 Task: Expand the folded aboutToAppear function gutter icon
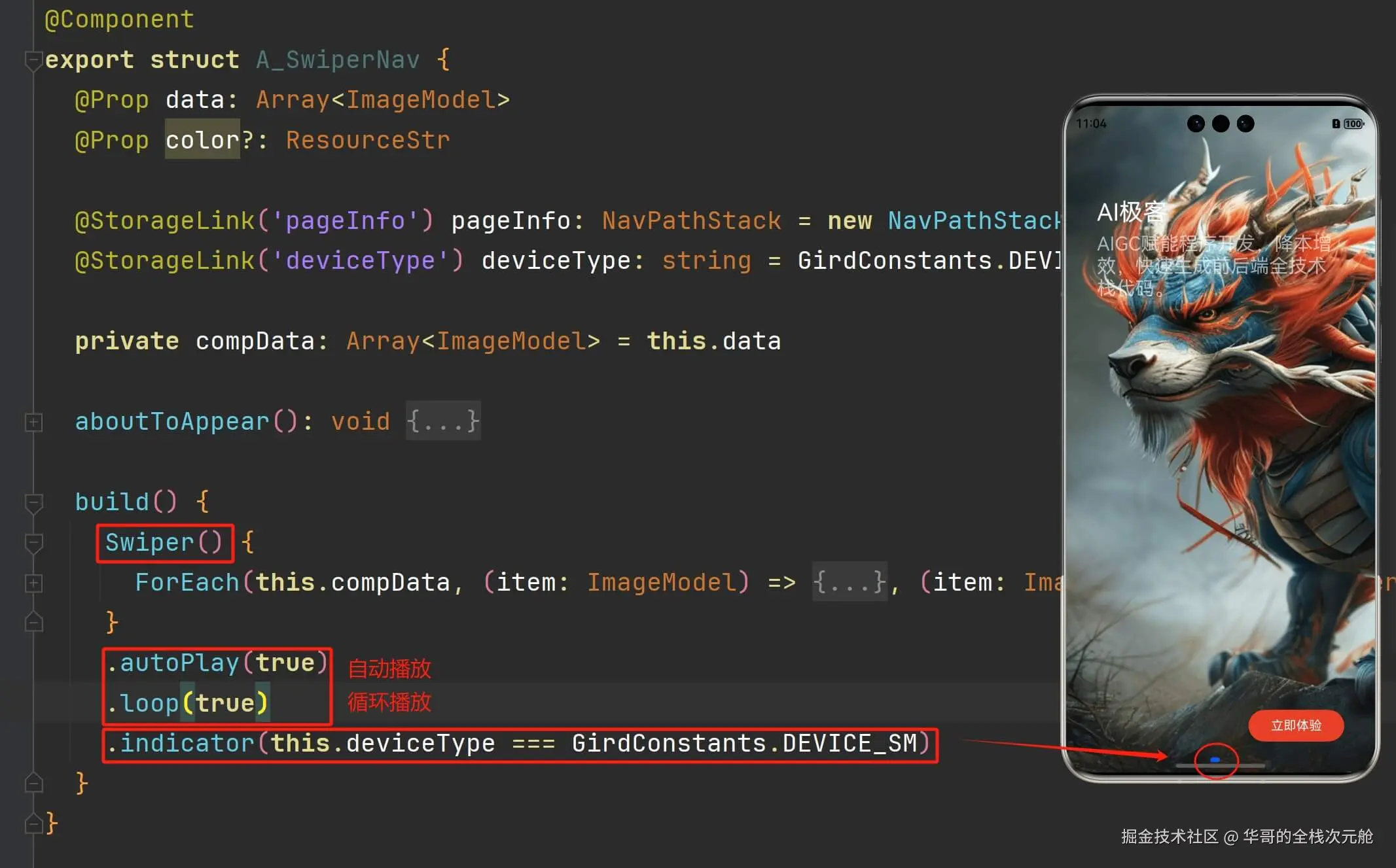point(33,423)
